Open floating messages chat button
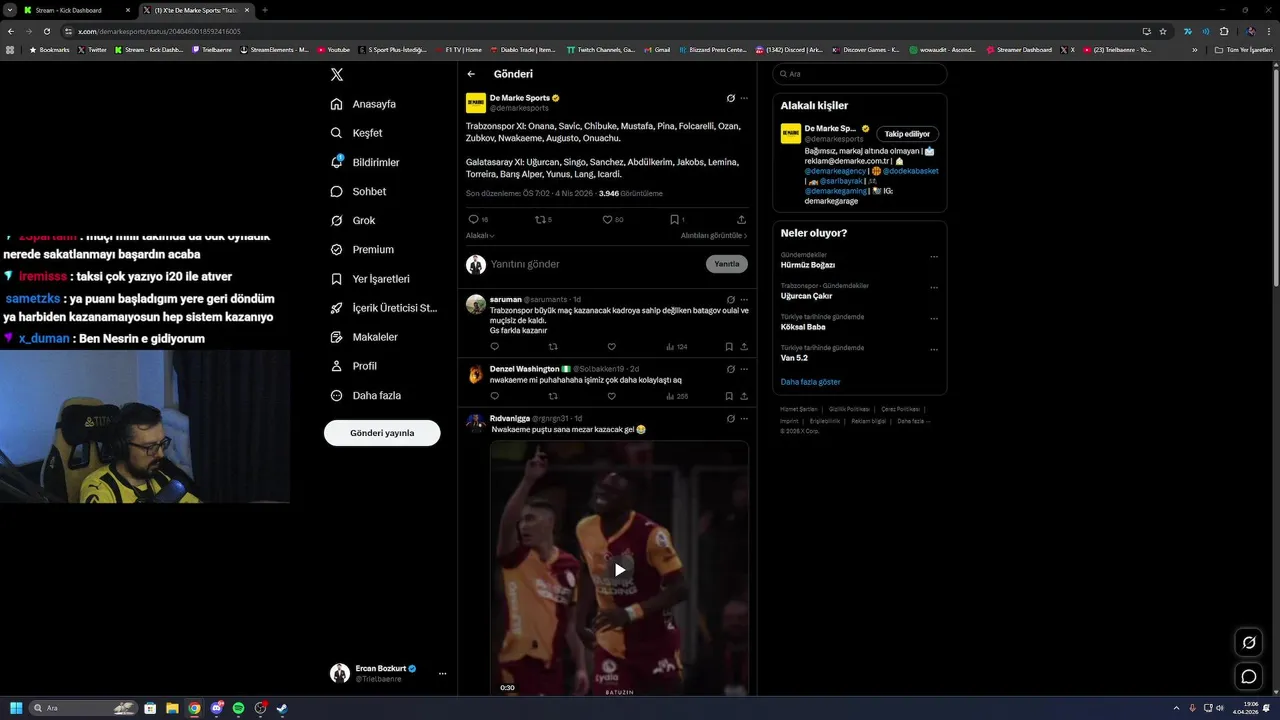This screenshot has width=1280, height=720. pyautogui.click(x=1249, y=677)
